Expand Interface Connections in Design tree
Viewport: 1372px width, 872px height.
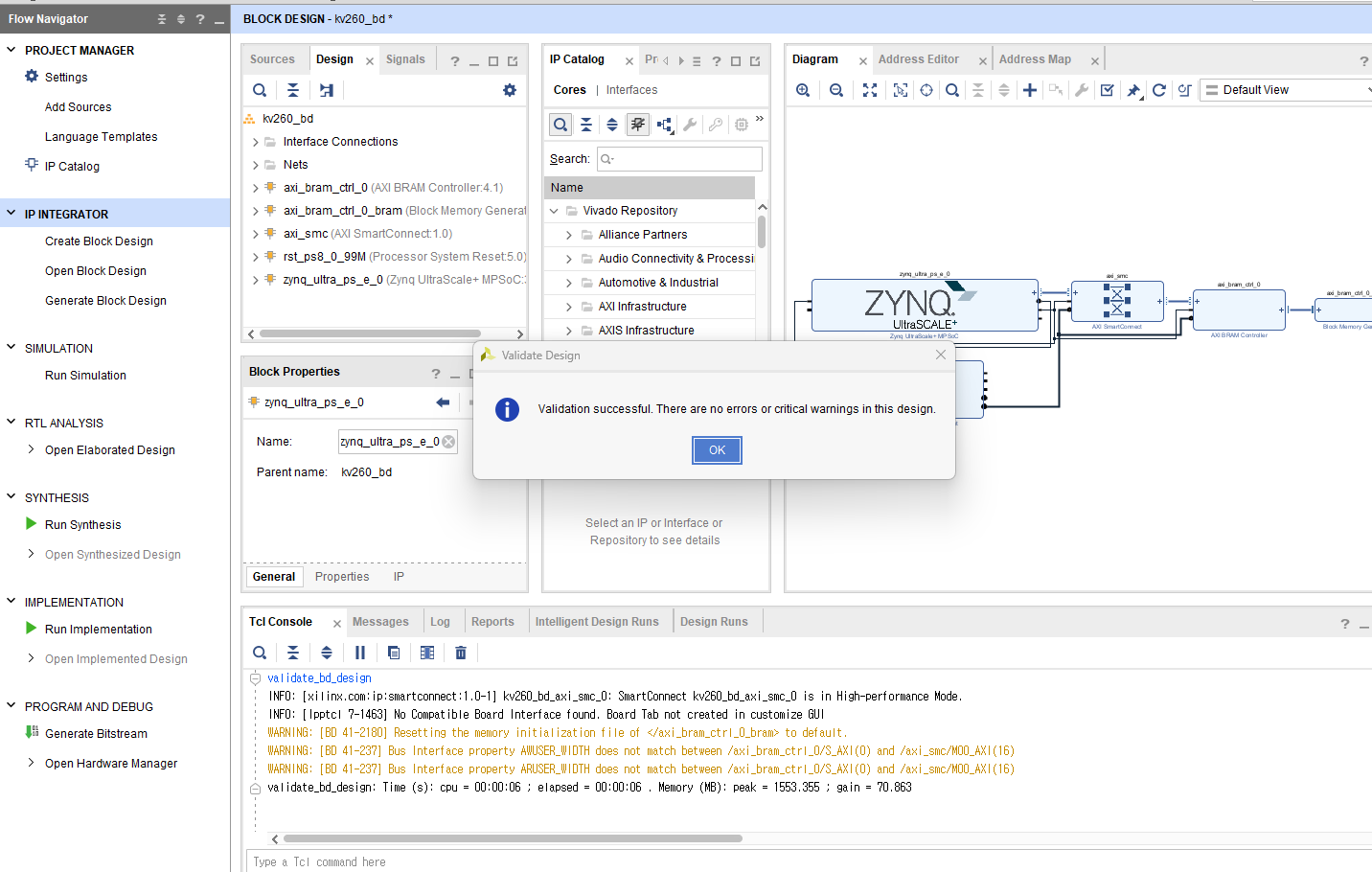click(x=256, y=142)
